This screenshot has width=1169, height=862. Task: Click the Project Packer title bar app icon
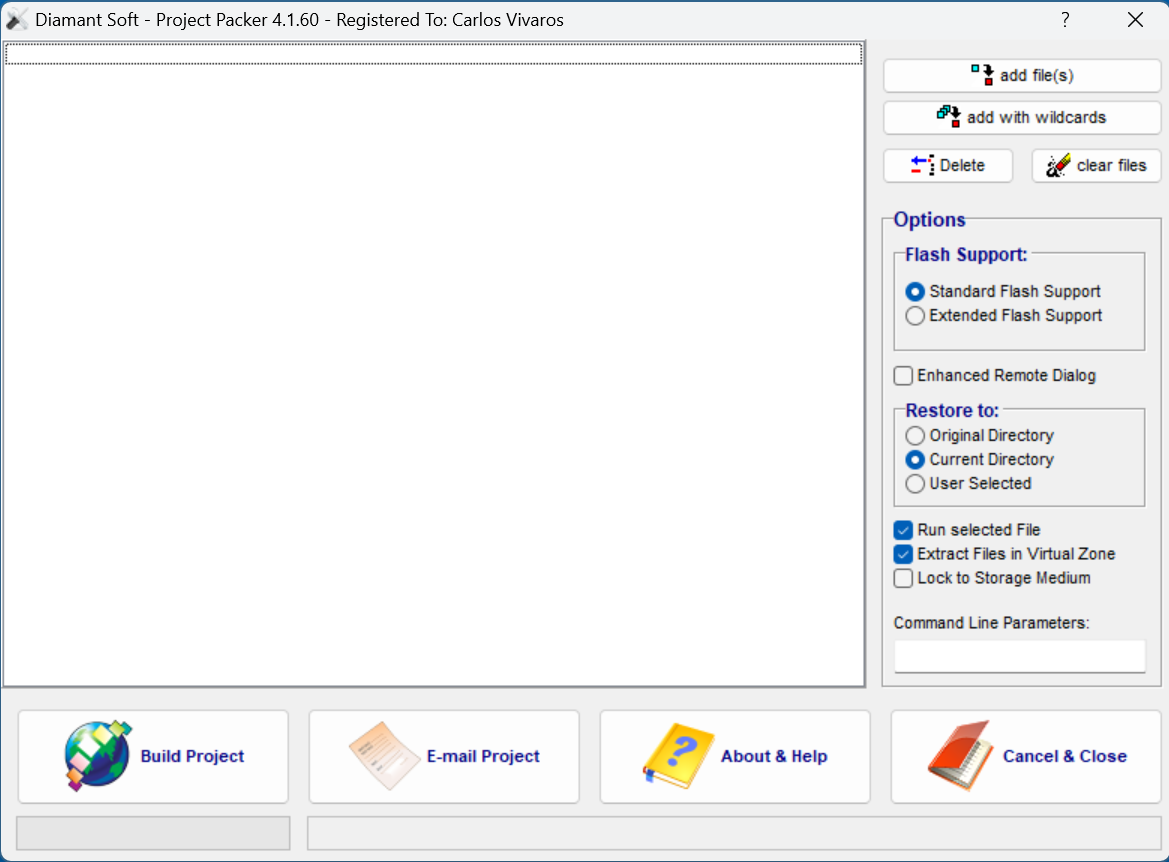(16, 19)
